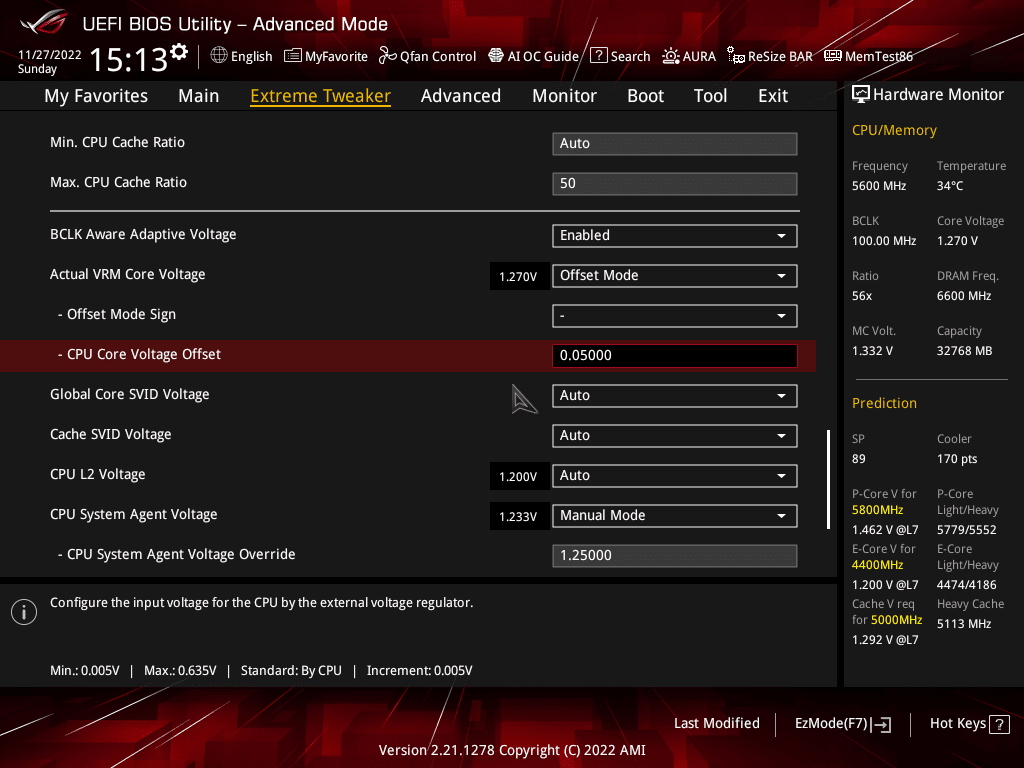This screenshot has width=1024, height=768.
Task: Click the 170 pts Cooler score
Action: [957, 459]
